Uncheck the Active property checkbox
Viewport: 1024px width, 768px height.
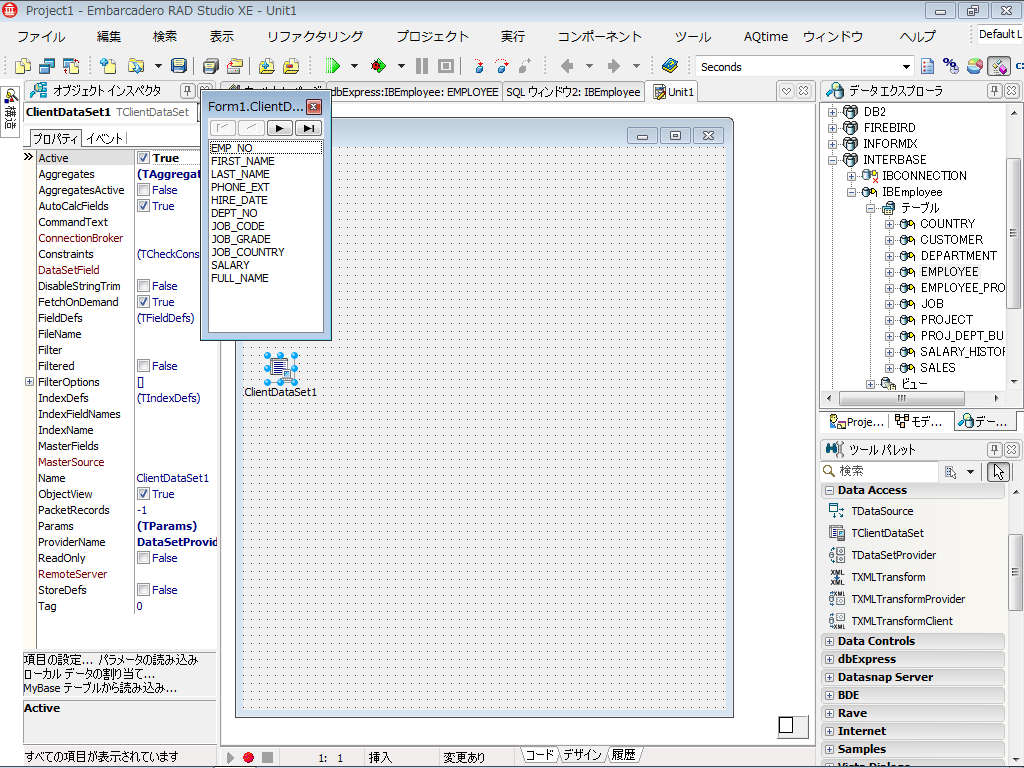pos(144,158)
